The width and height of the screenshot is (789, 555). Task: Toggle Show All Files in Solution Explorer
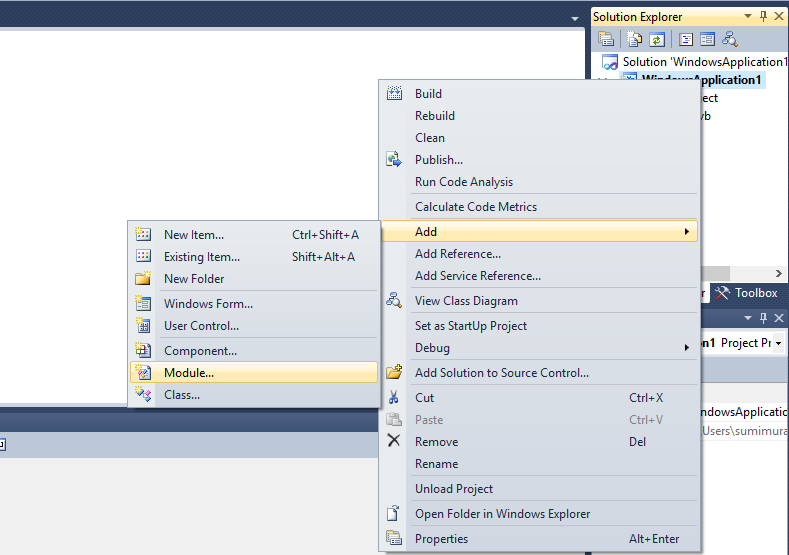click(635, 39)
